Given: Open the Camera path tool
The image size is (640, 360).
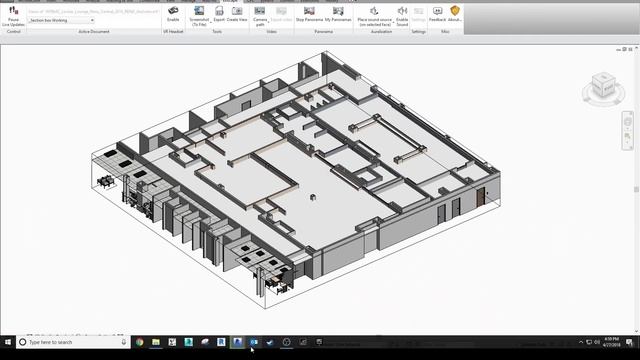Looking at the screenshot, I should click(260, 16).
